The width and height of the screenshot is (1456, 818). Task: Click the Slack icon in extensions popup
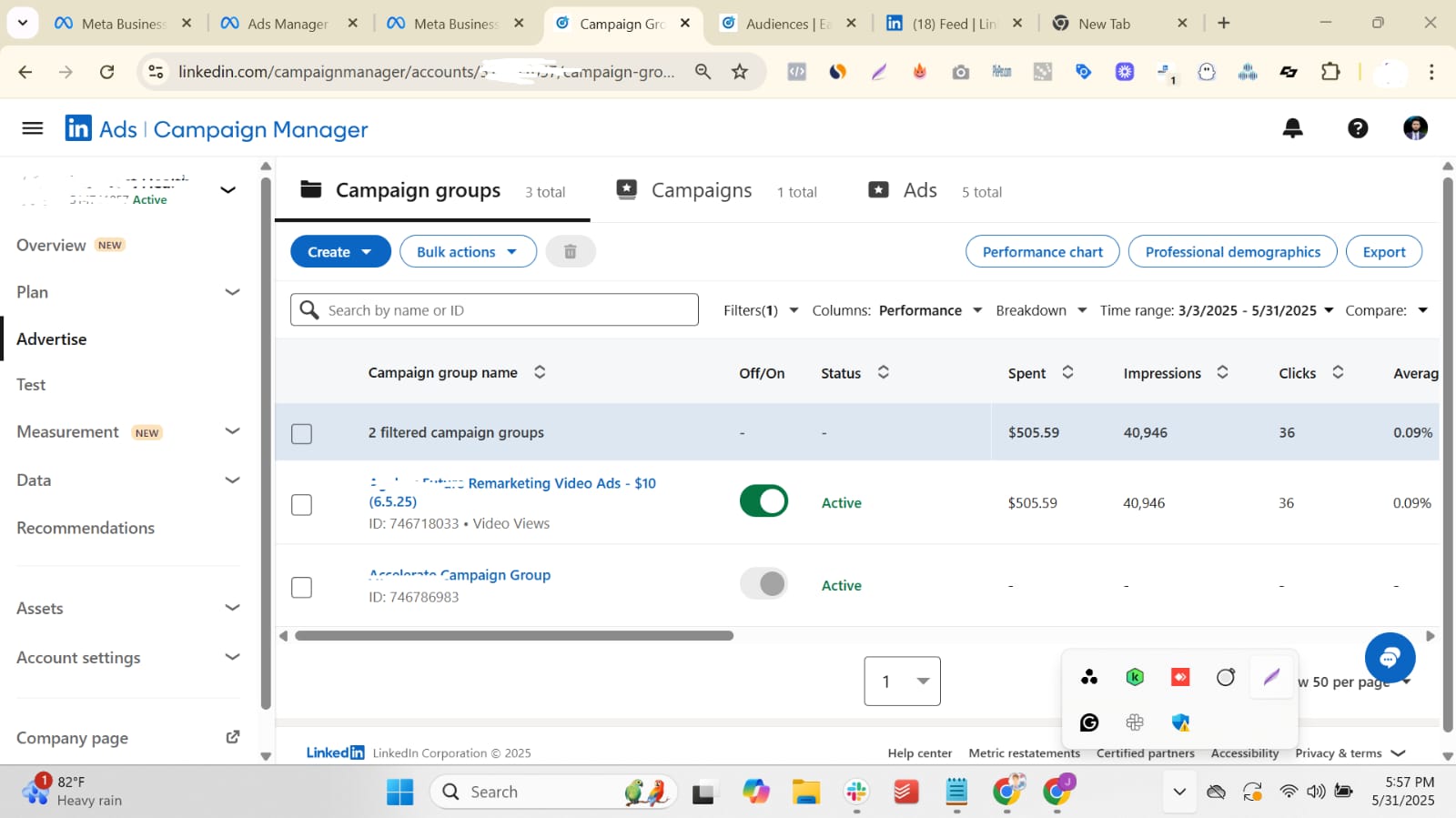[x=1135, y=722]
